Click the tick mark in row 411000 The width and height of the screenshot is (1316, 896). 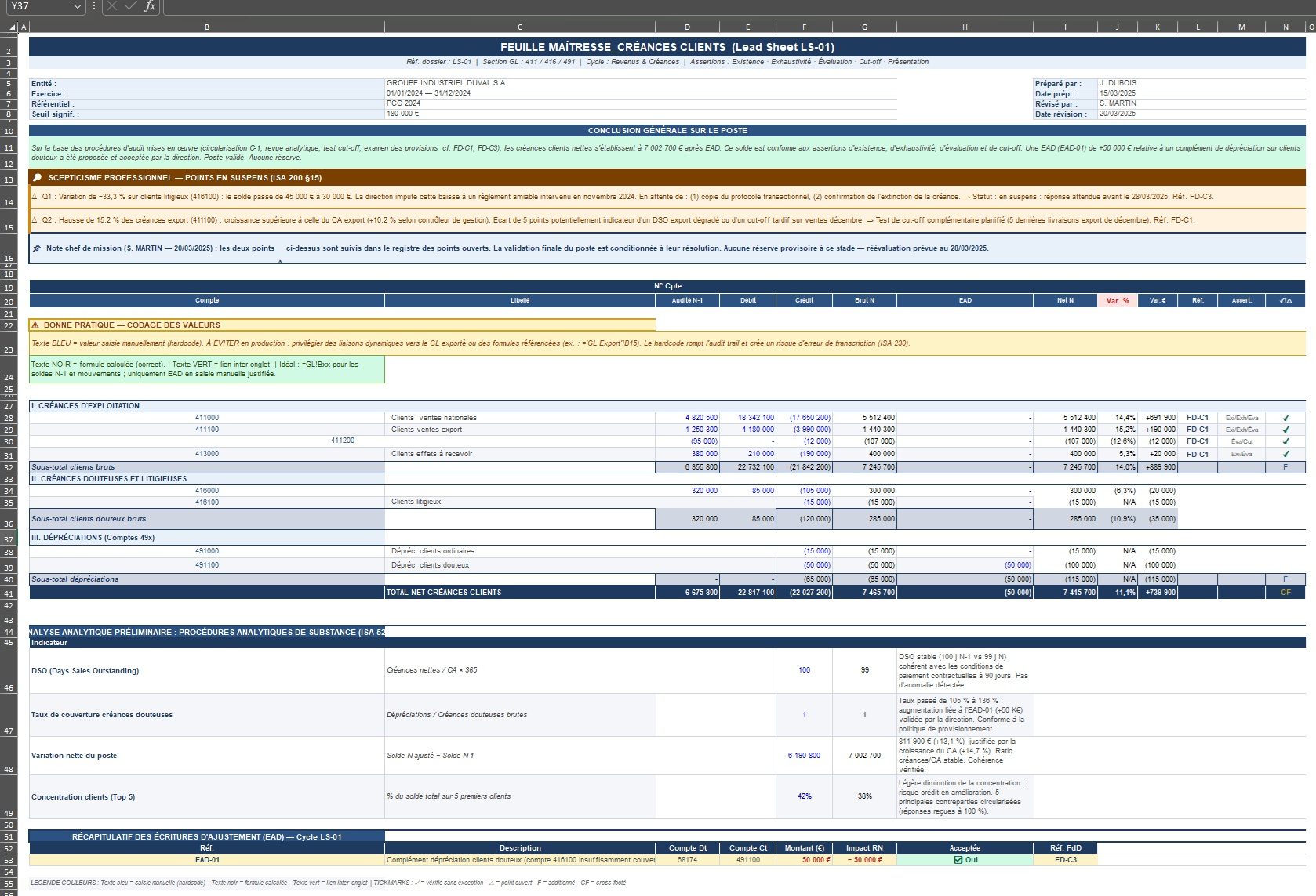tap(1285, 418)
